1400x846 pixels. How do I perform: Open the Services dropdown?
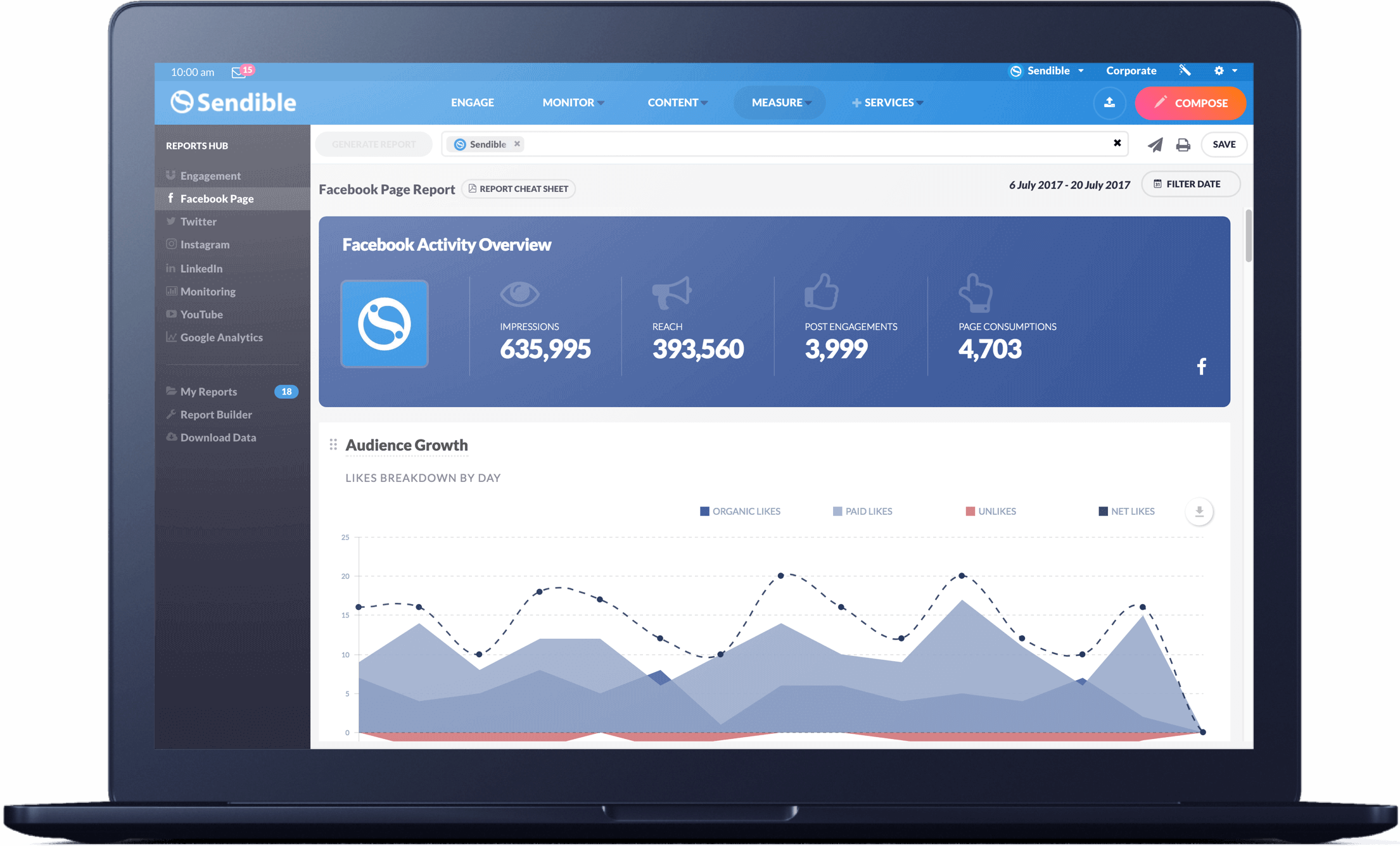click(x=888, y=102)
